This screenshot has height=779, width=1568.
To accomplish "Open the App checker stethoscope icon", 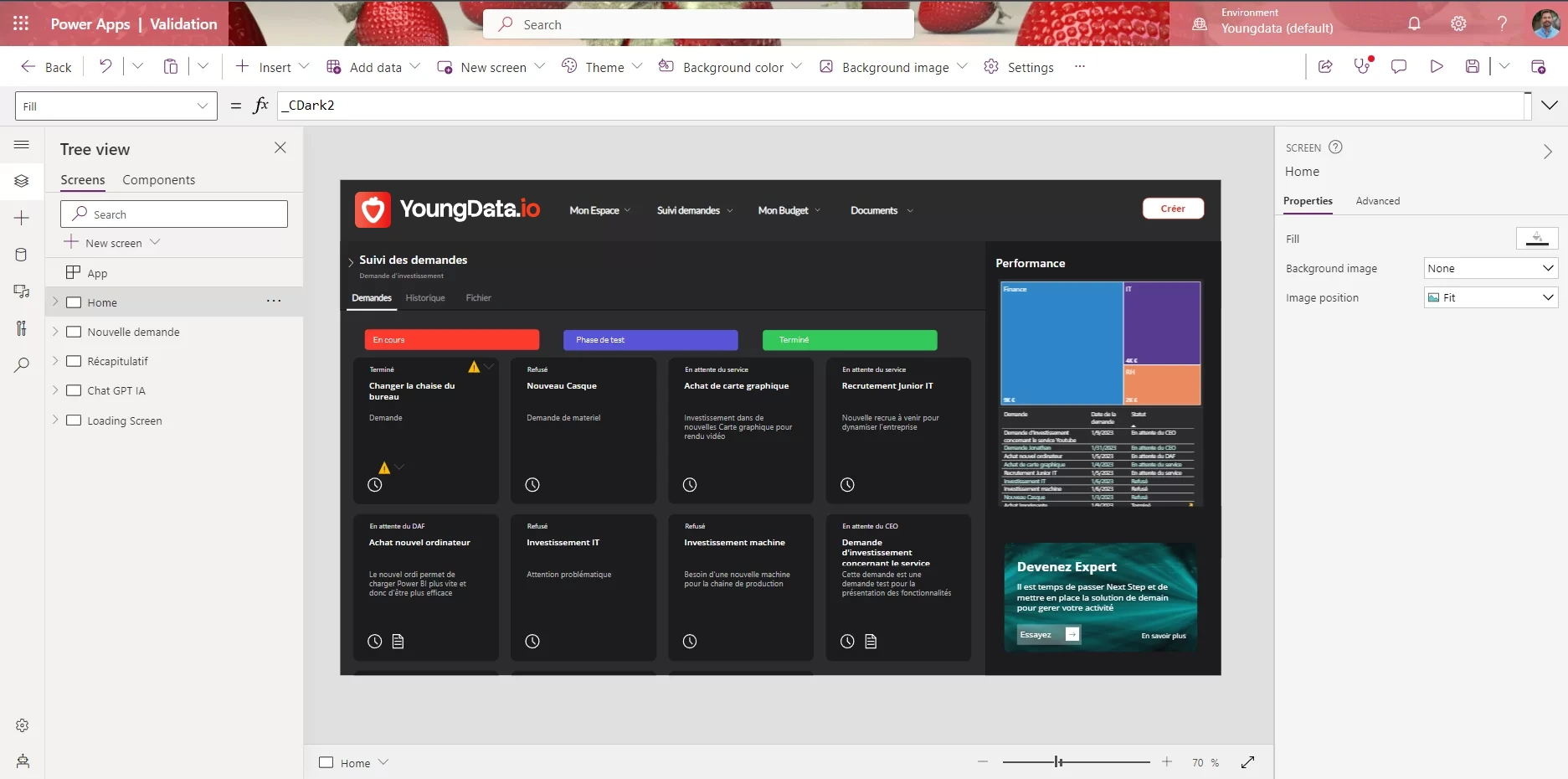I will pos(1363,65).
